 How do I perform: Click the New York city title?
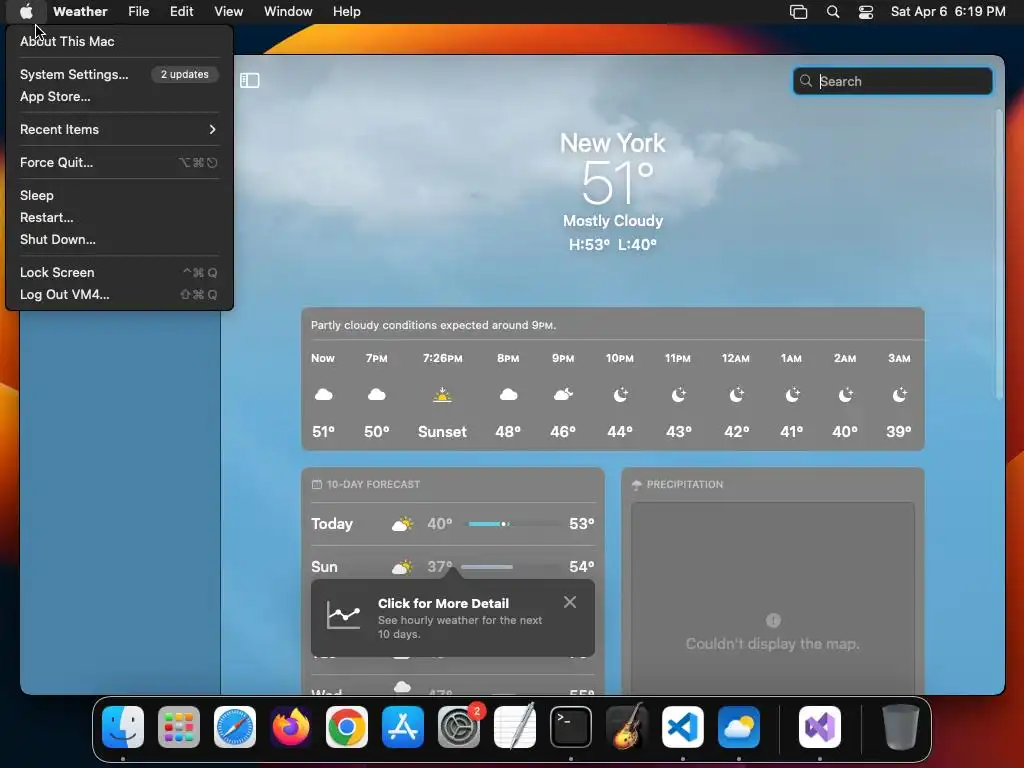tap(613, 143)
